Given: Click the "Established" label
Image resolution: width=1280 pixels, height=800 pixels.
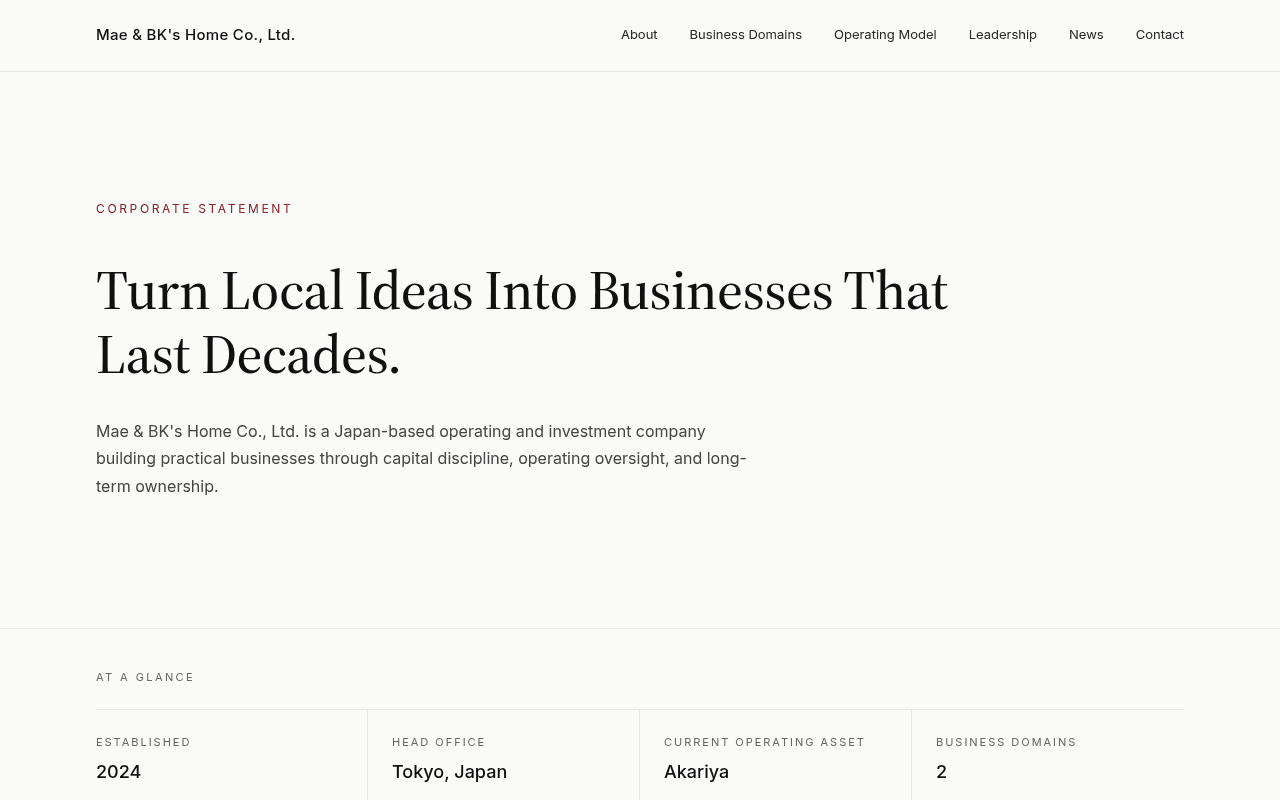Looking at the screenshot, I should tap(143, 742).
